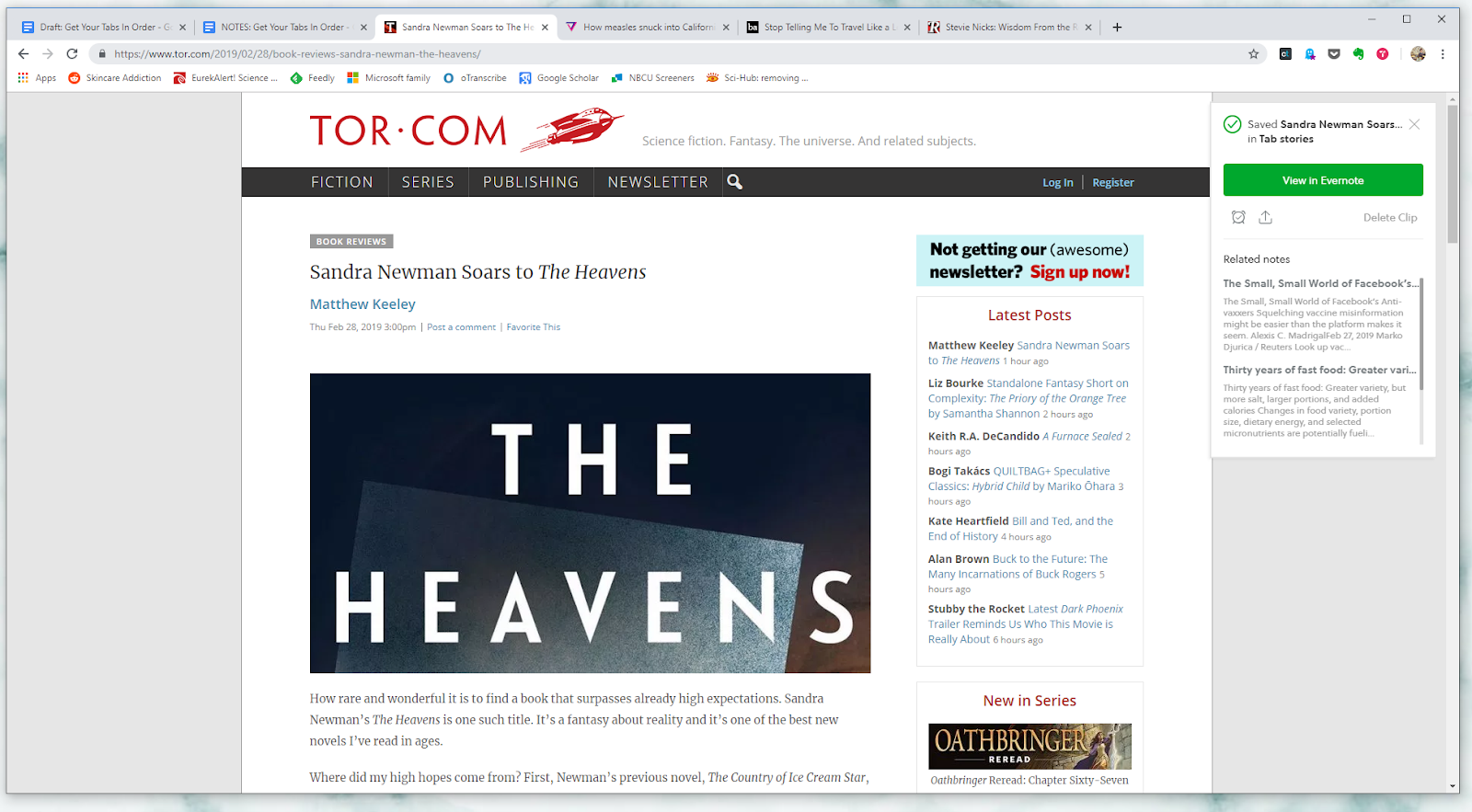The image size is (1472, 812).
Task: Open Alan Brown Buck Rogers post
Action: [x=1018, y=574]
